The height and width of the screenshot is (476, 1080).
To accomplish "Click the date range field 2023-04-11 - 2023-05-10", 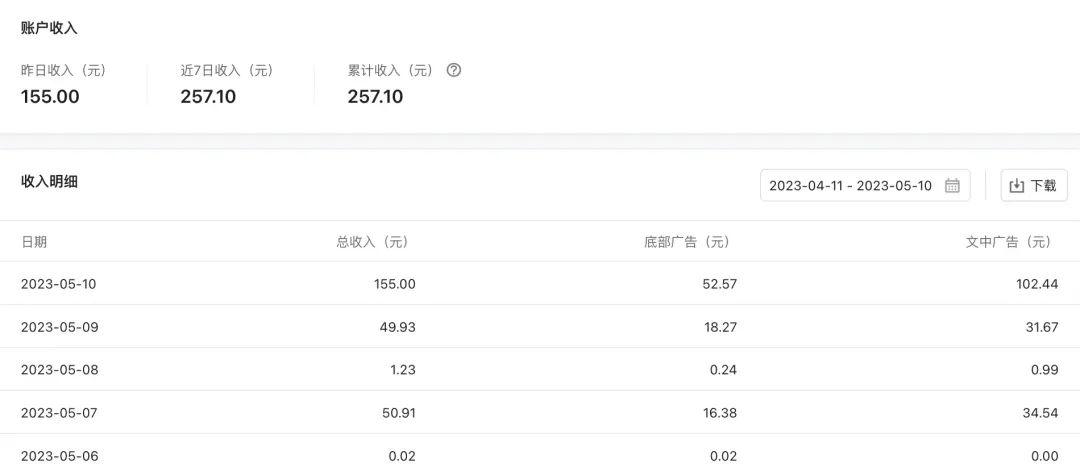I will (x=850, y=186).
